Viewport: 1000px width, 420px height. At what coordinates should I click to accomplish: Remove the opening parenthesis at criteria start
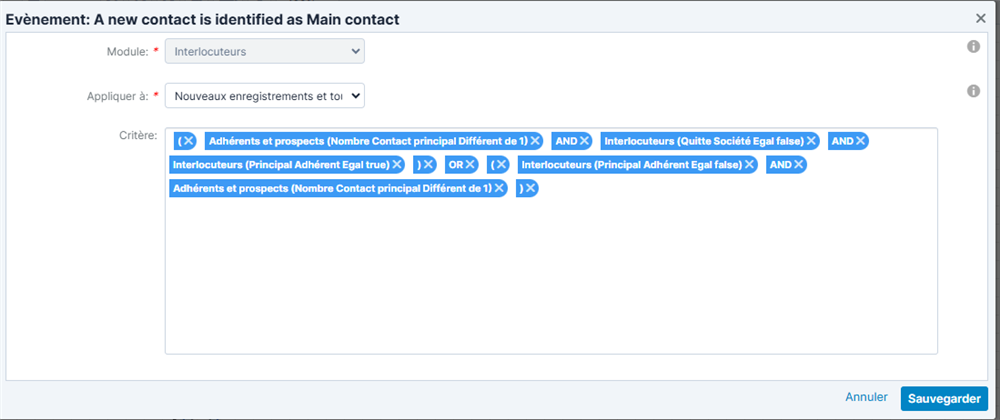(x=188, y=141)
